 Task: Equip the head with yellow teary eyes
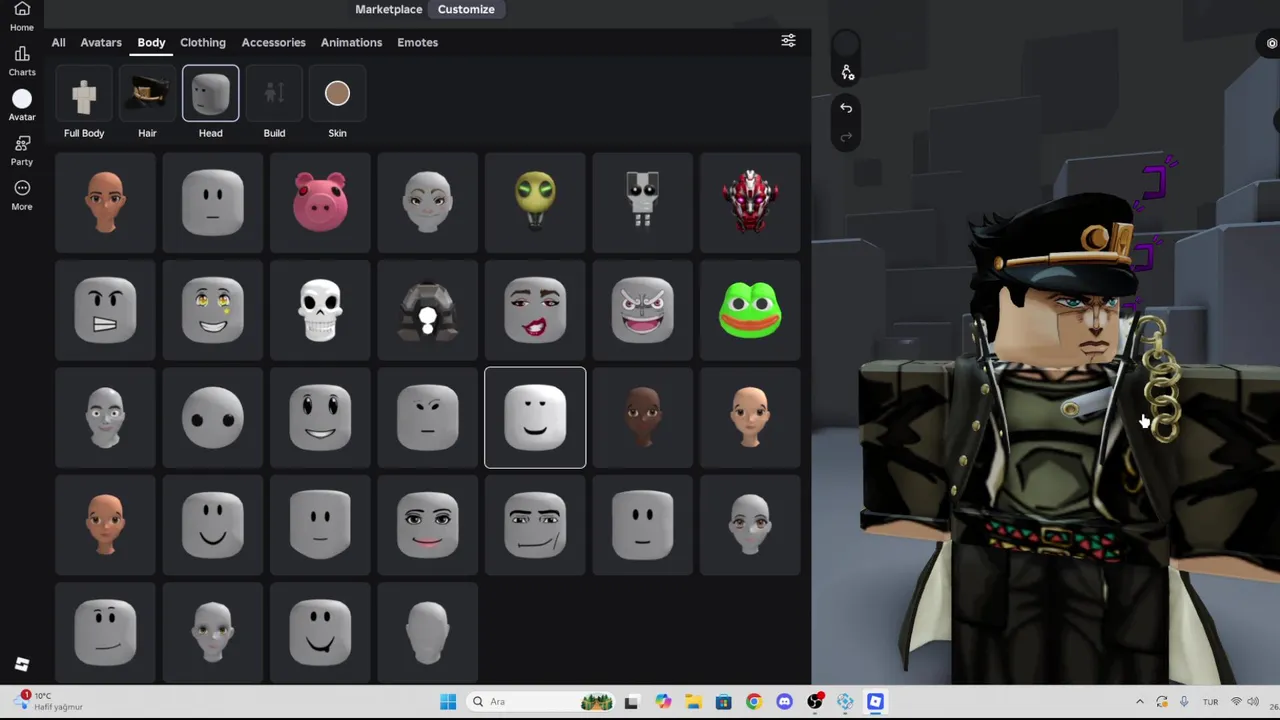(x=213, y=310)
